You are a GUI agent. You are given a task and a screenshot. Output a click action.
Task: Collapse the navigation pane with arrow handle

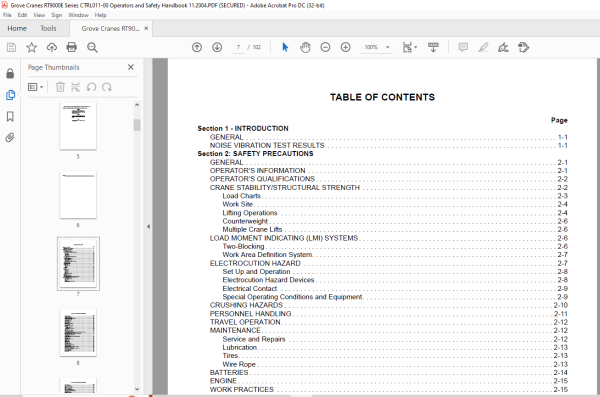148,226
